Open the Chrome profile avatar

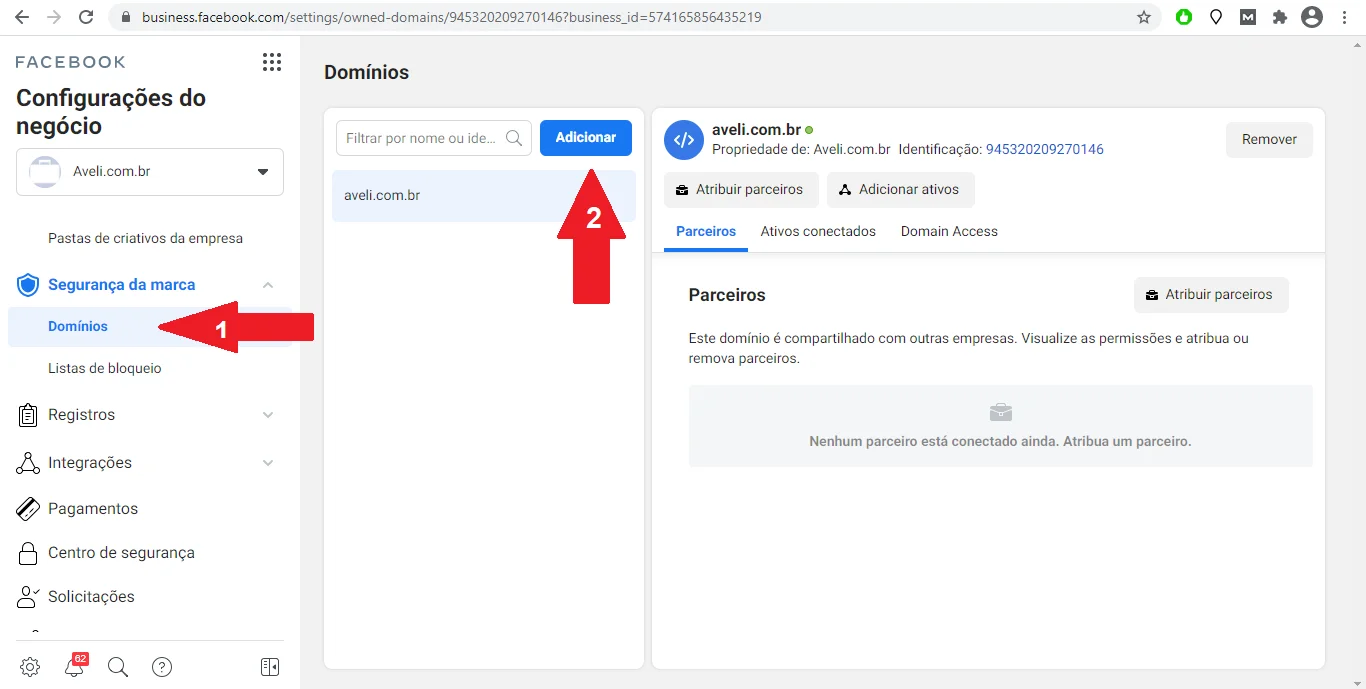coord(1312,17)
